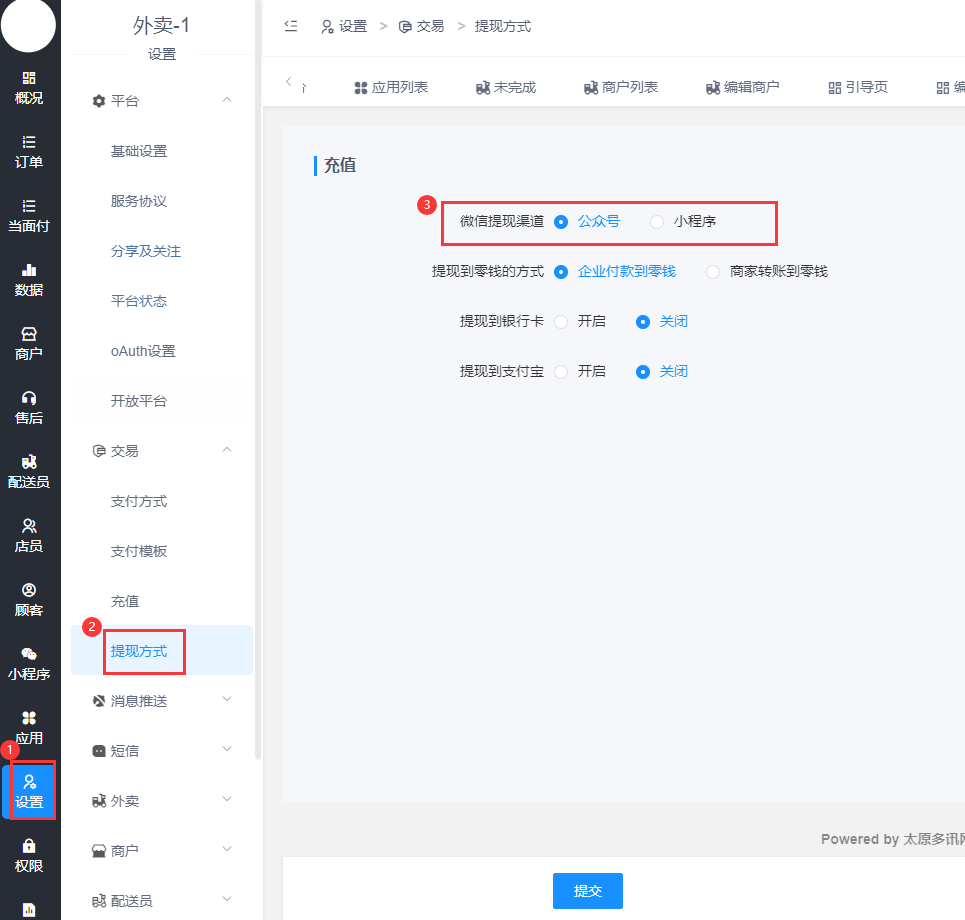Click the 平台 gear icon
The height and width of the screenshot is (920, 965).
click(x=98, y=101)
